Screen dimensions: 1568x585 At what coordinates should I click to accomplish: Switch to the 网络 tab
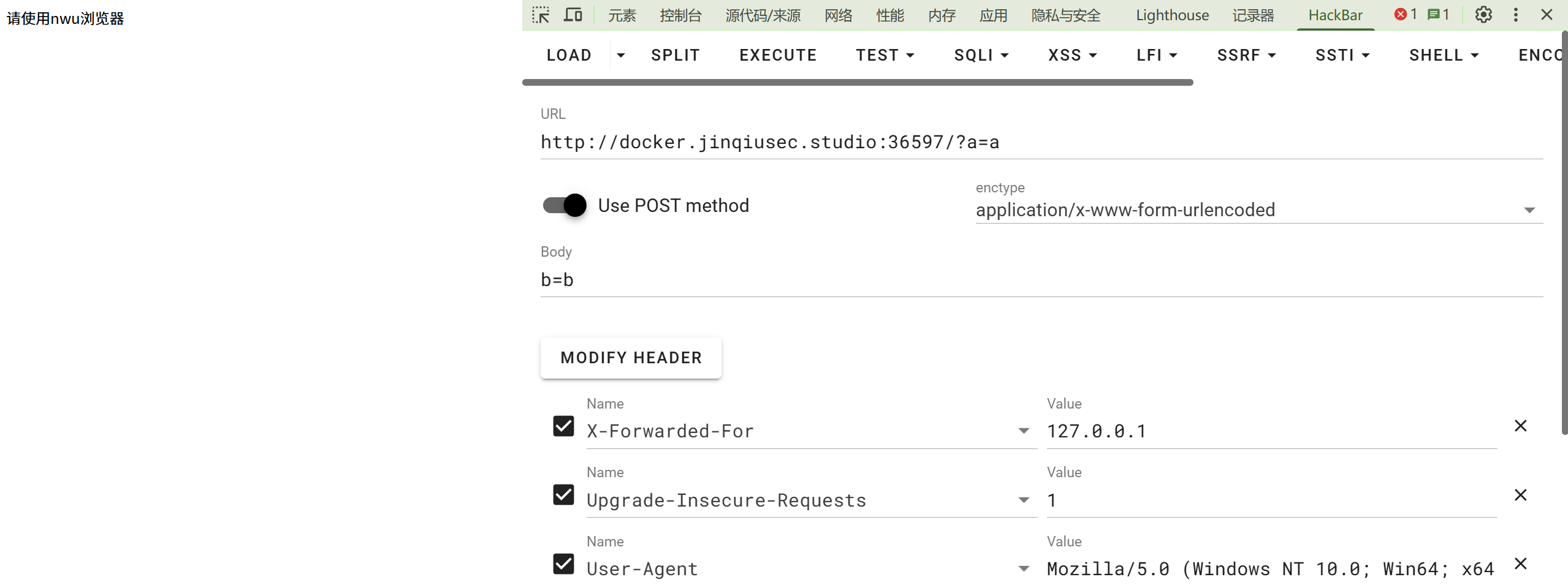pos(838,15)
